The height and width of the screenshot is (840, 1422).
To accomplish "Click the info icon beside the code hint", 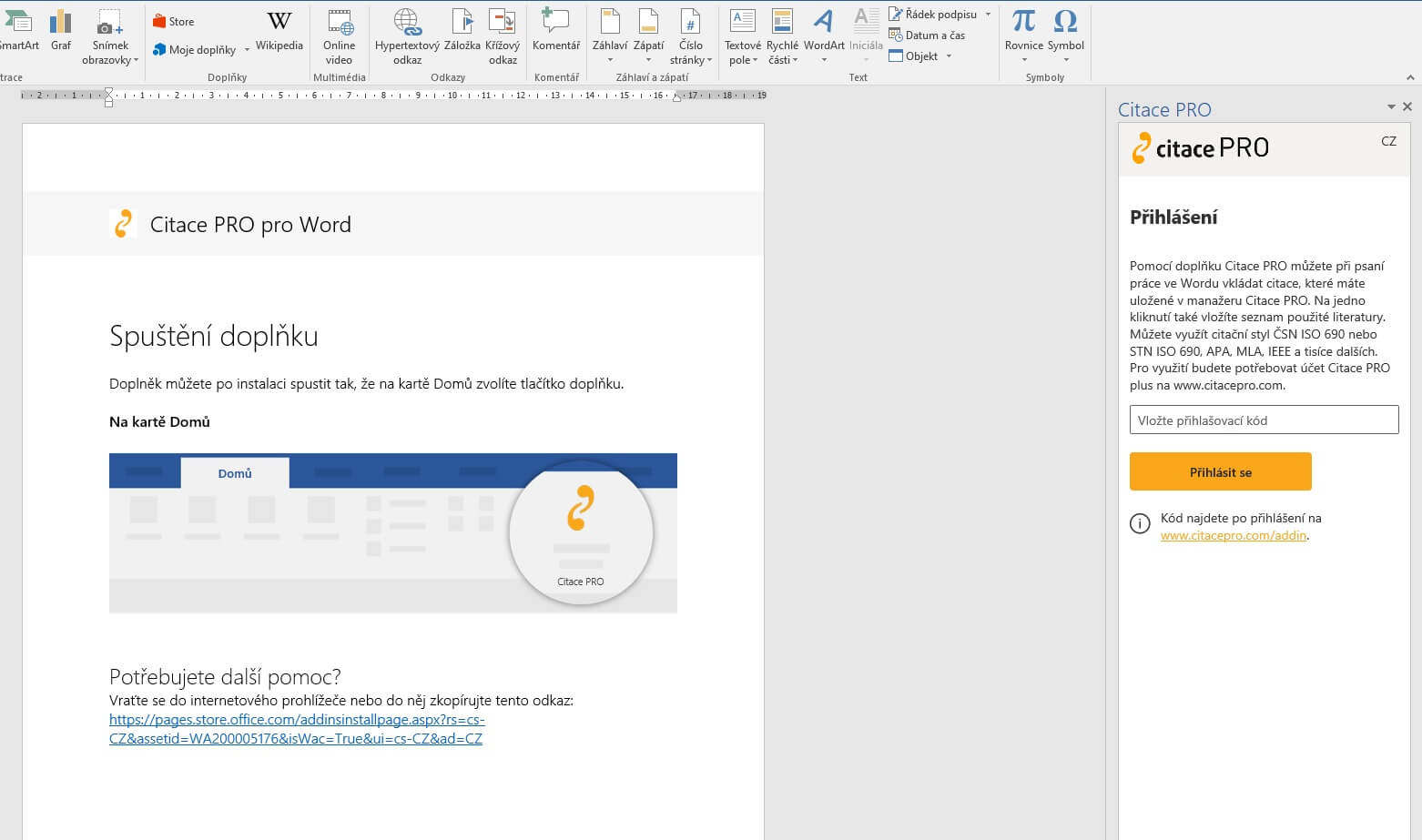I will pyautogui.click(x=1140, y=523).
